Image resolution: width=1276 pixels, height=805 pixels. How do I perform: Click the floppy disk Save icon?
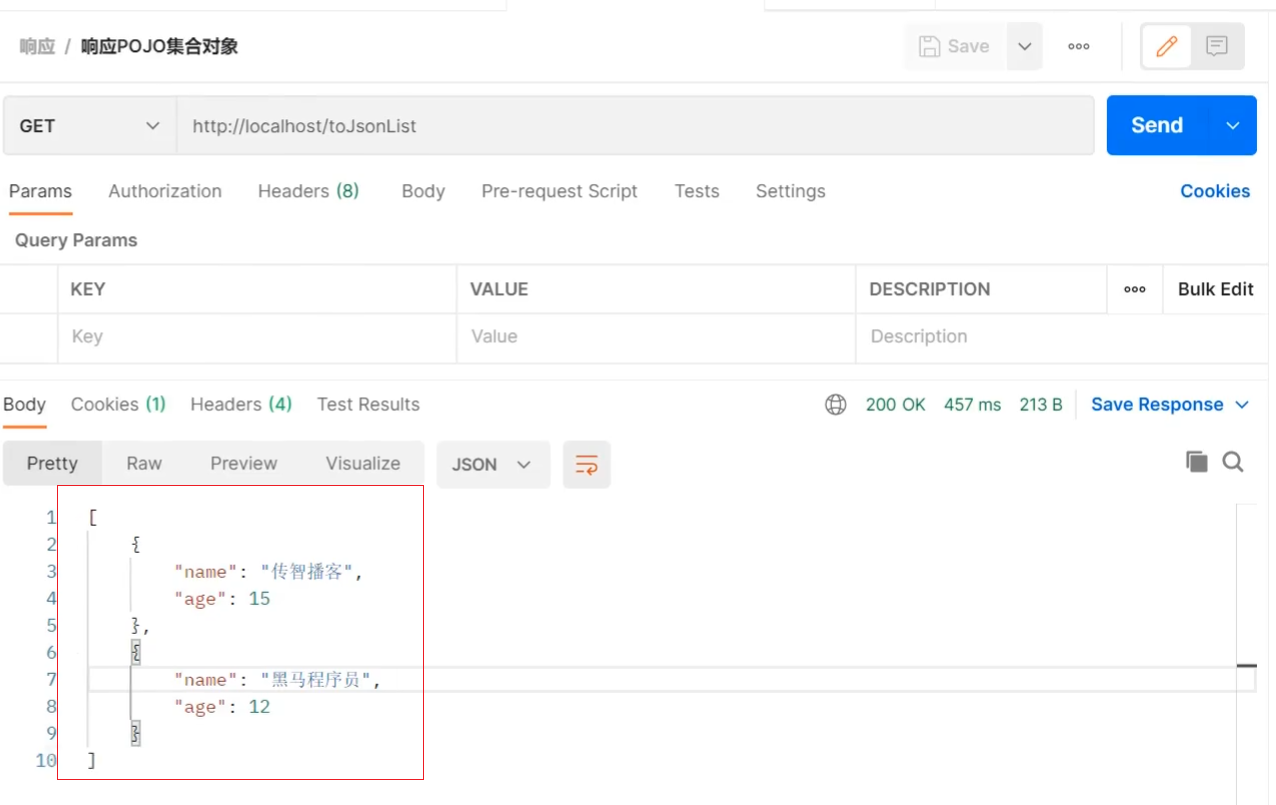(929, 46)
